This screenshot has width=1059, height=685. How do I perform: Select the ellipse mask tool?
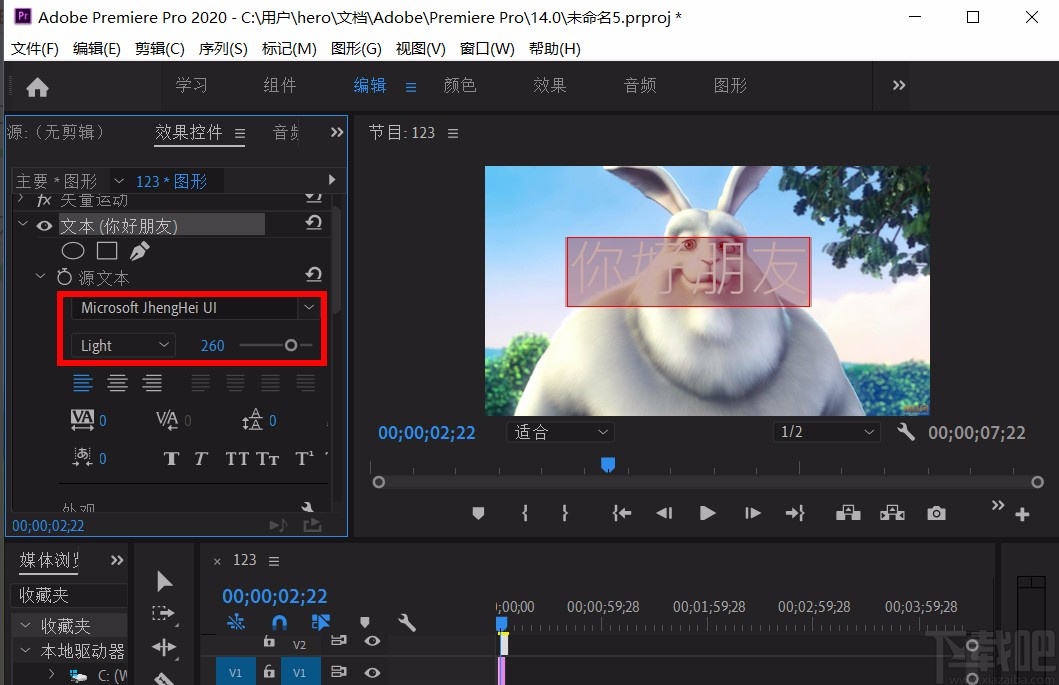pos(73,251)
